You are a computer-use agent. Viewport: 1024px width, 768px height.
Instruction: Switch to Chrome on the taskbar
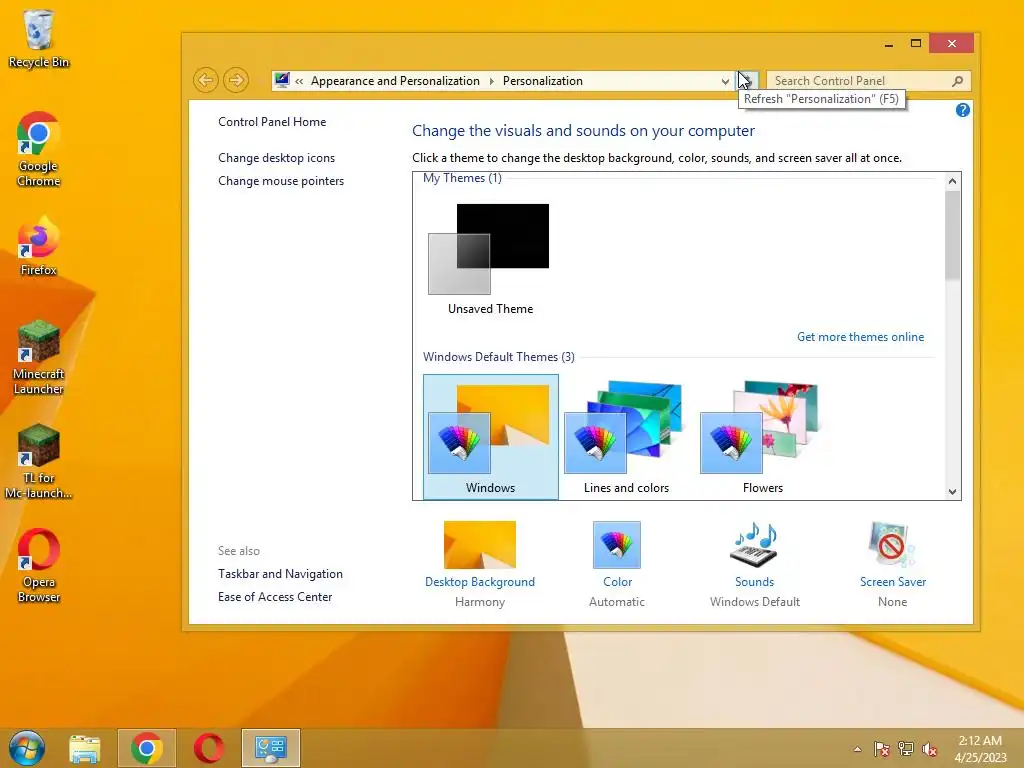coord(146,748)
